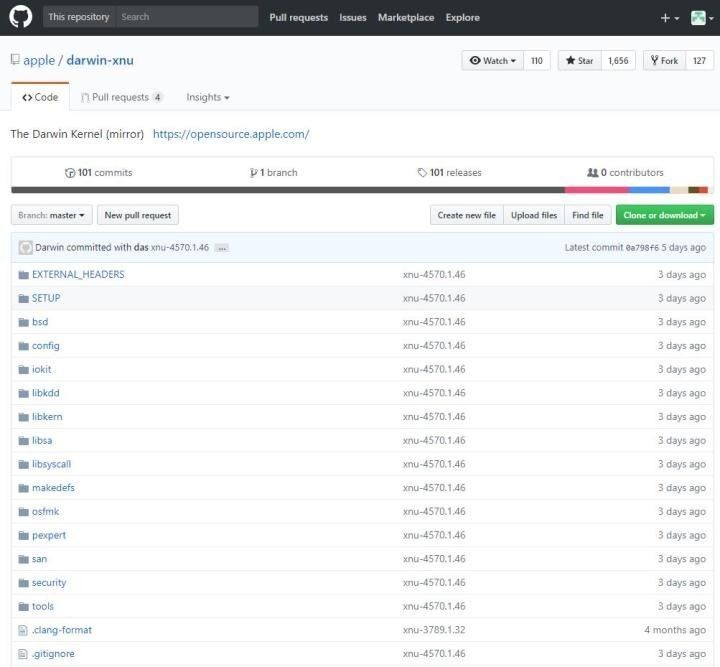Image resolution: width=720 pixels, height=667 pixels.
Task: Click the osfmk folder icon
Action: coord(23,512)
